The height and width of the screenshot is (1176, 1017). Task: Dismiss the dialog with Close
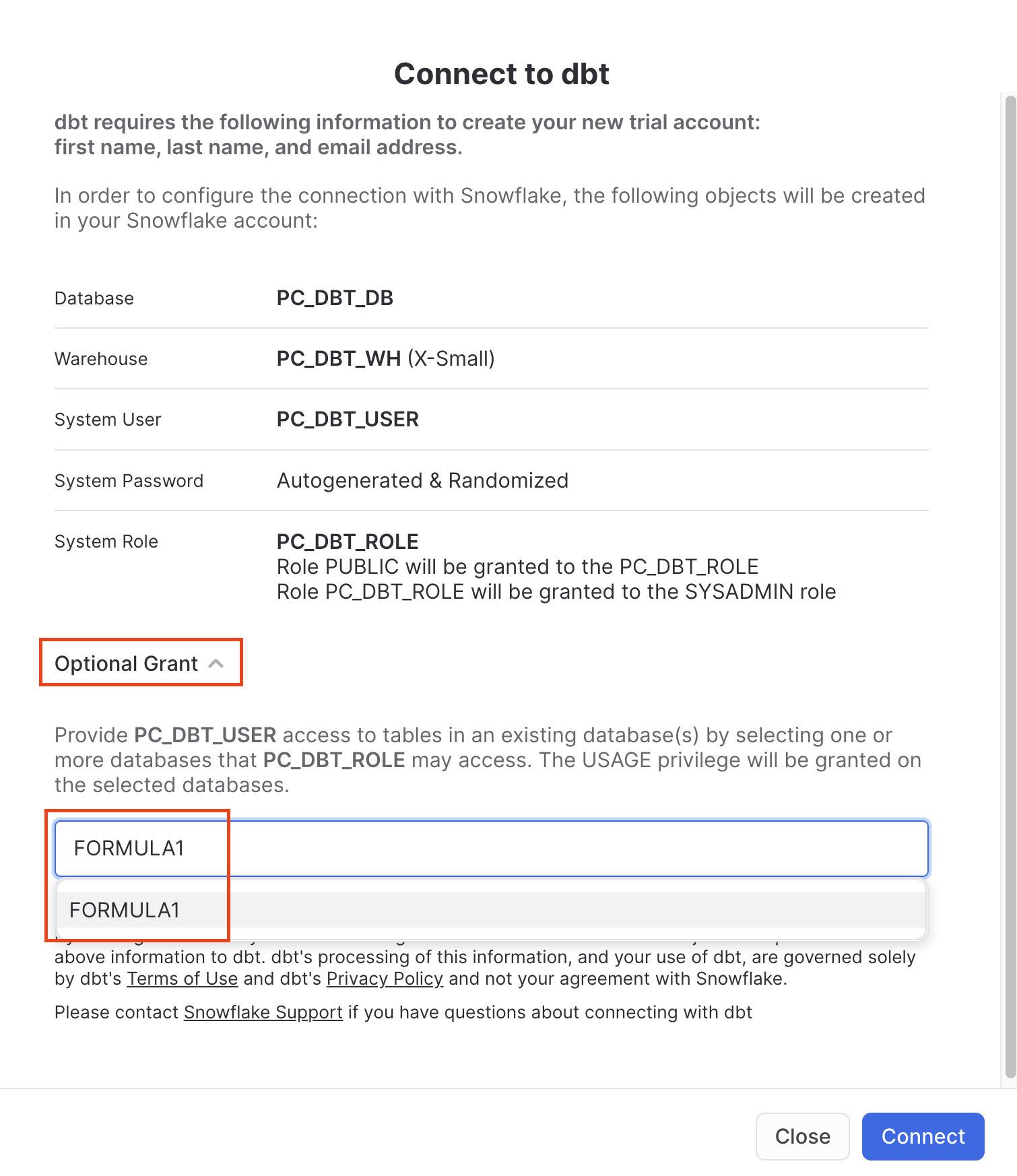tap(802, 1136)
